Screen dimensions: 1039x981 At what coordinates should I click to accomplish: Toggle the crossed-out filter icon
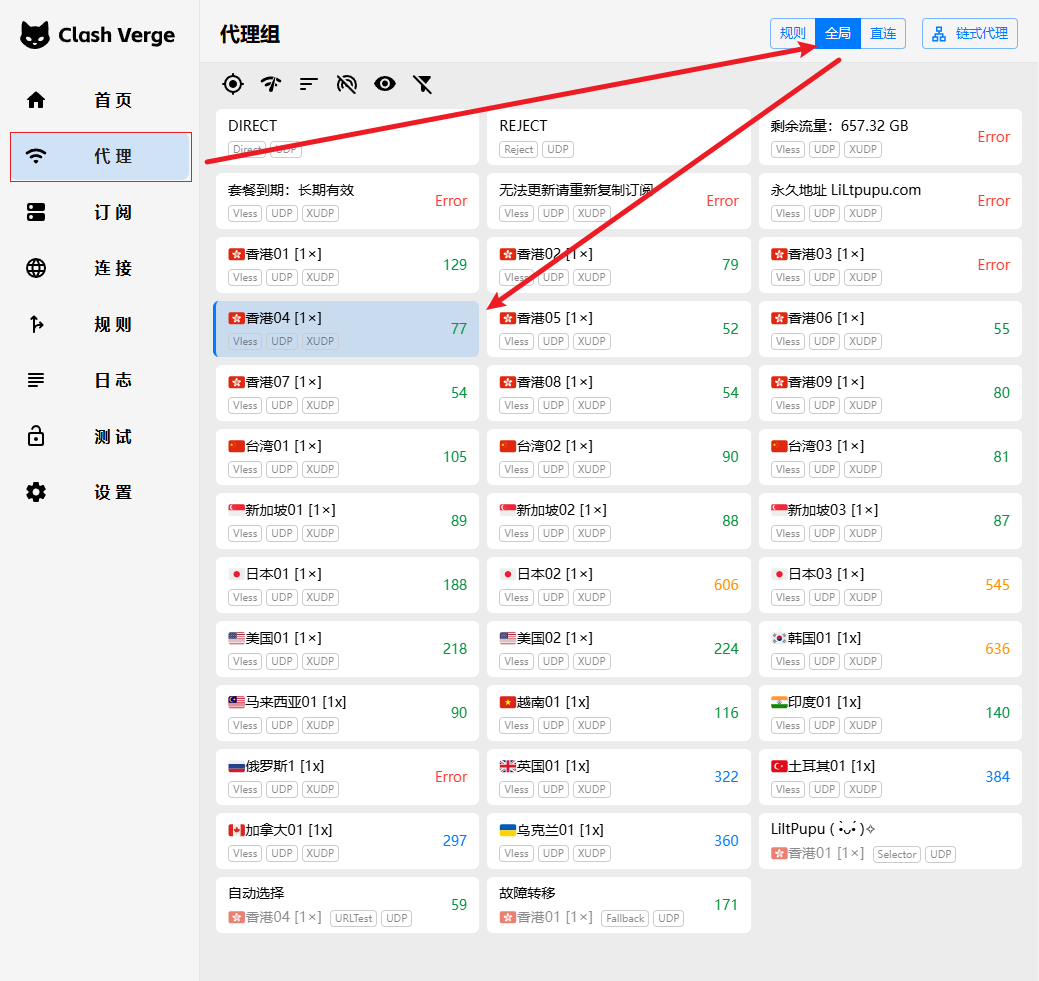pyautogui.click(x=423, y=84)
